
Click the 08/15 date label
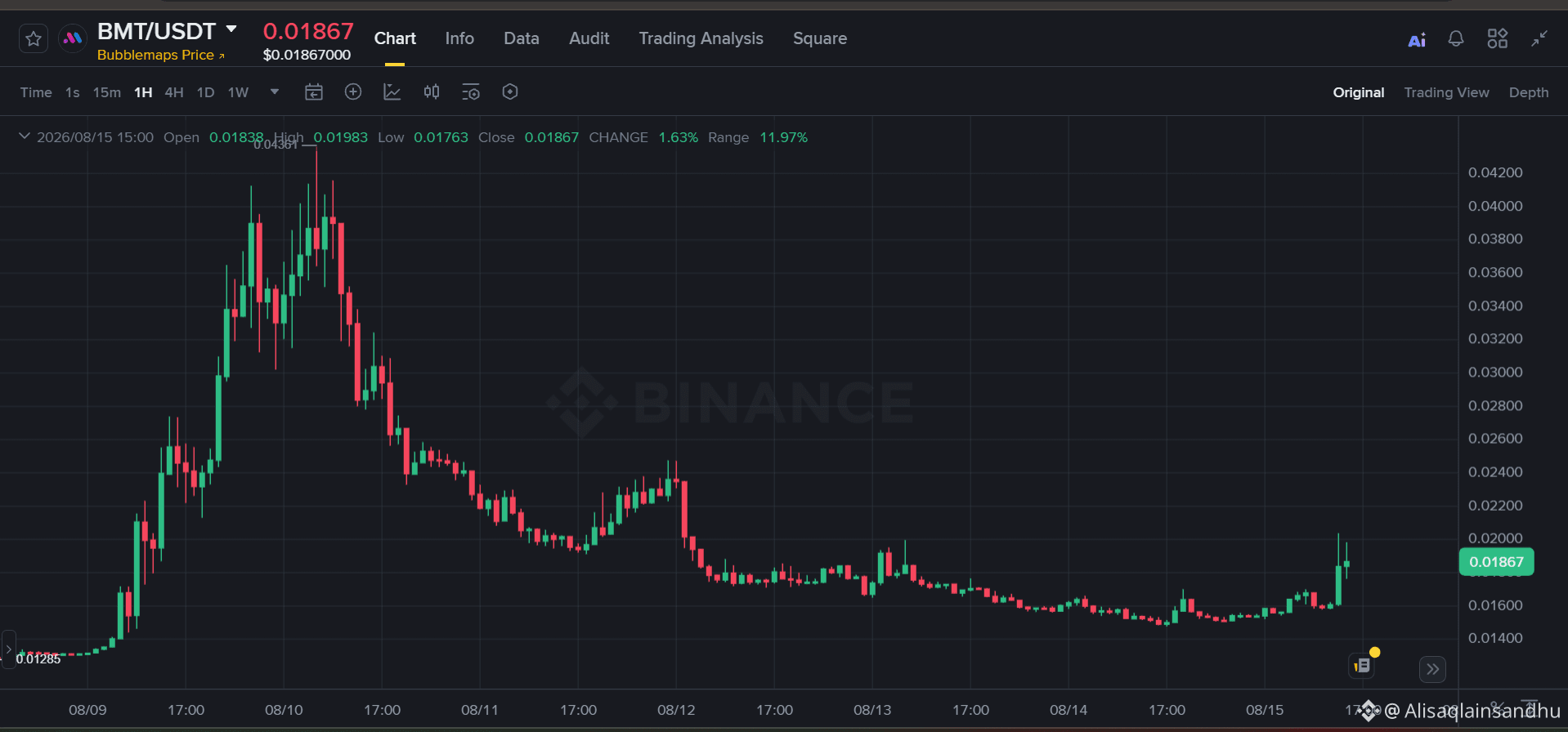[1265, 710]
